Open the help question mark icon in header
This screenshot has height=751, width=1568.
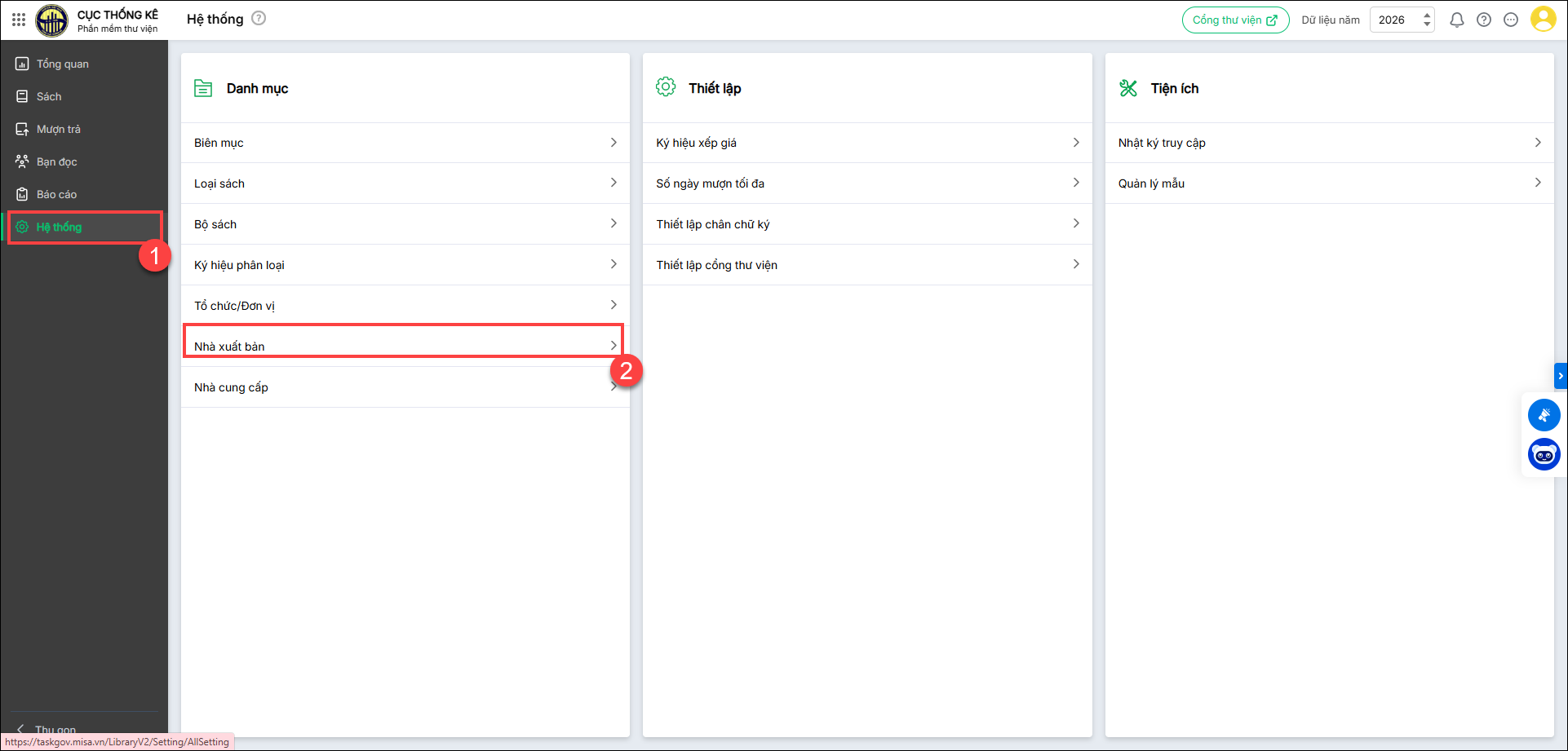(x=1484, y=20)
